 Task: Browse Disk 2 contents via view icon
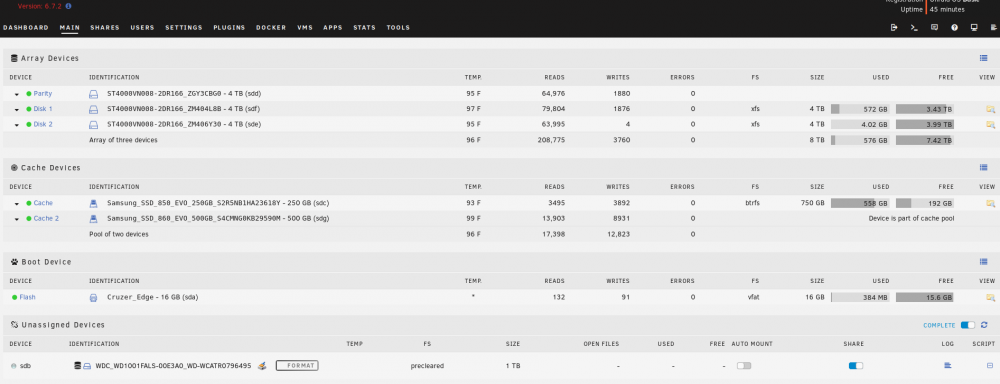click(990, 124)
